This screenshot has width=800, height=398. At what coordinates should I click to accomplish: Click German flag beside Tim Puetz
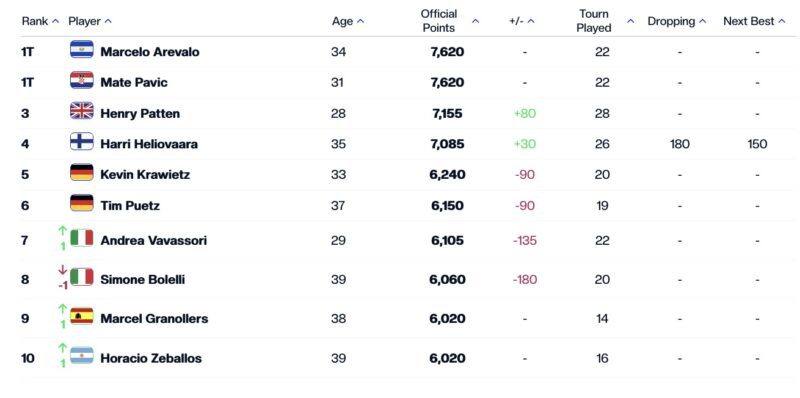pyautogui.click(x=82, y=203)
